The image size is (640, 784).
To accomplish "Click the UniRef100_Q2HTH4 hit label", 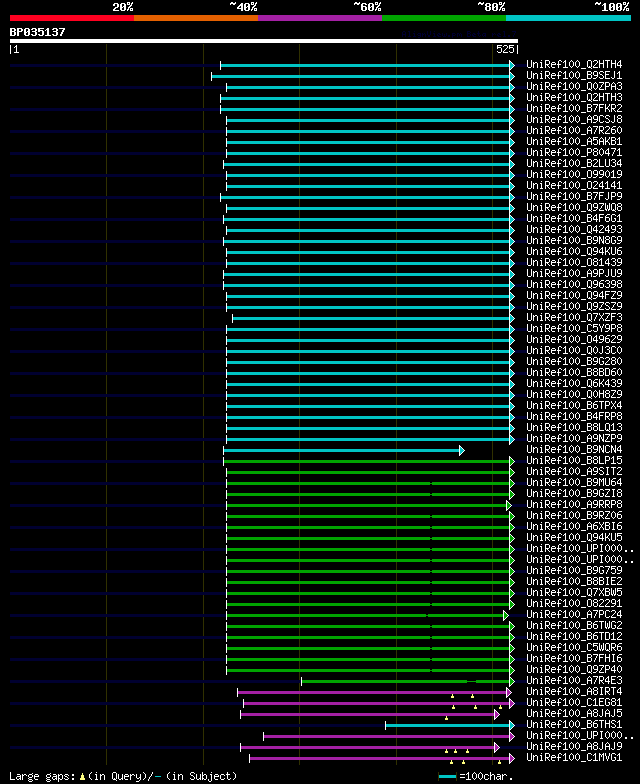I will (574, 64).
